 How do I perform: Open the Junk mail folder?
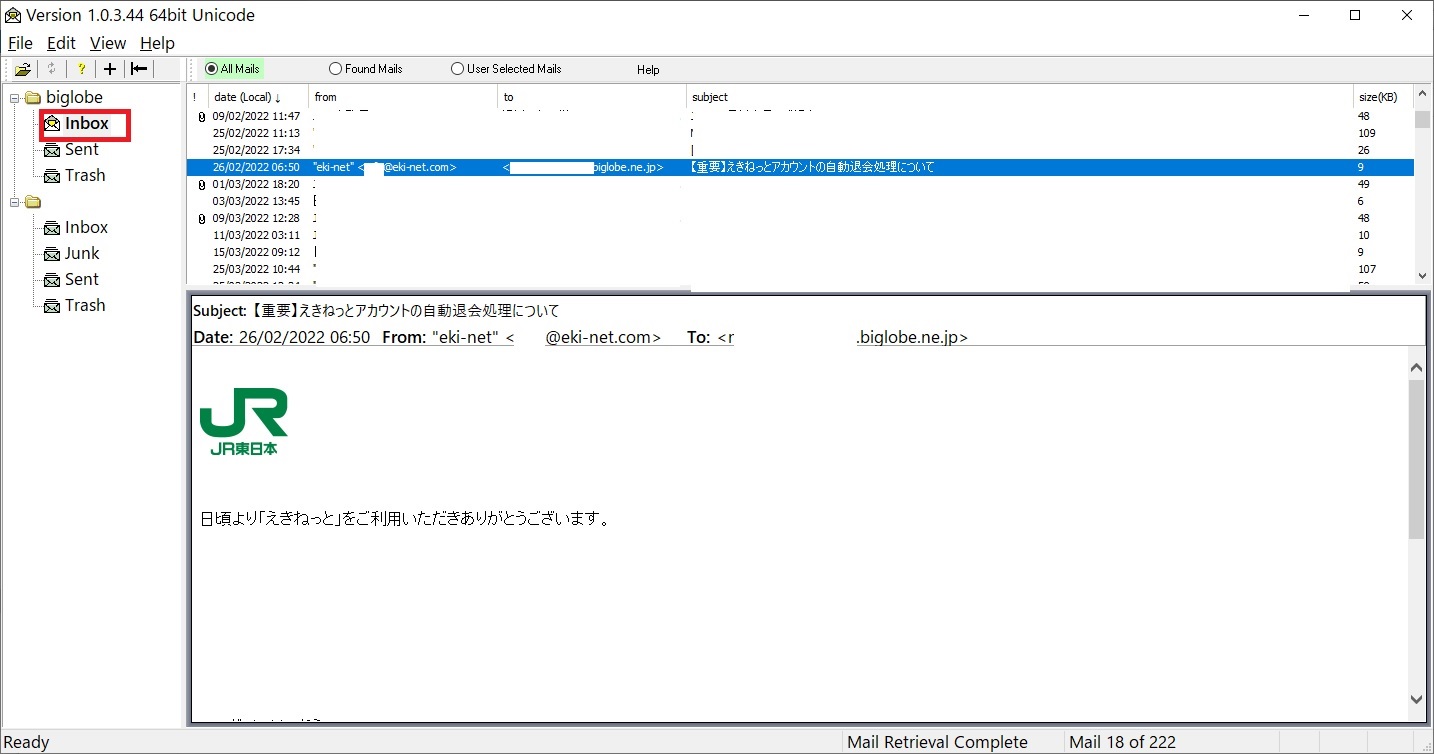pos(82,253)
